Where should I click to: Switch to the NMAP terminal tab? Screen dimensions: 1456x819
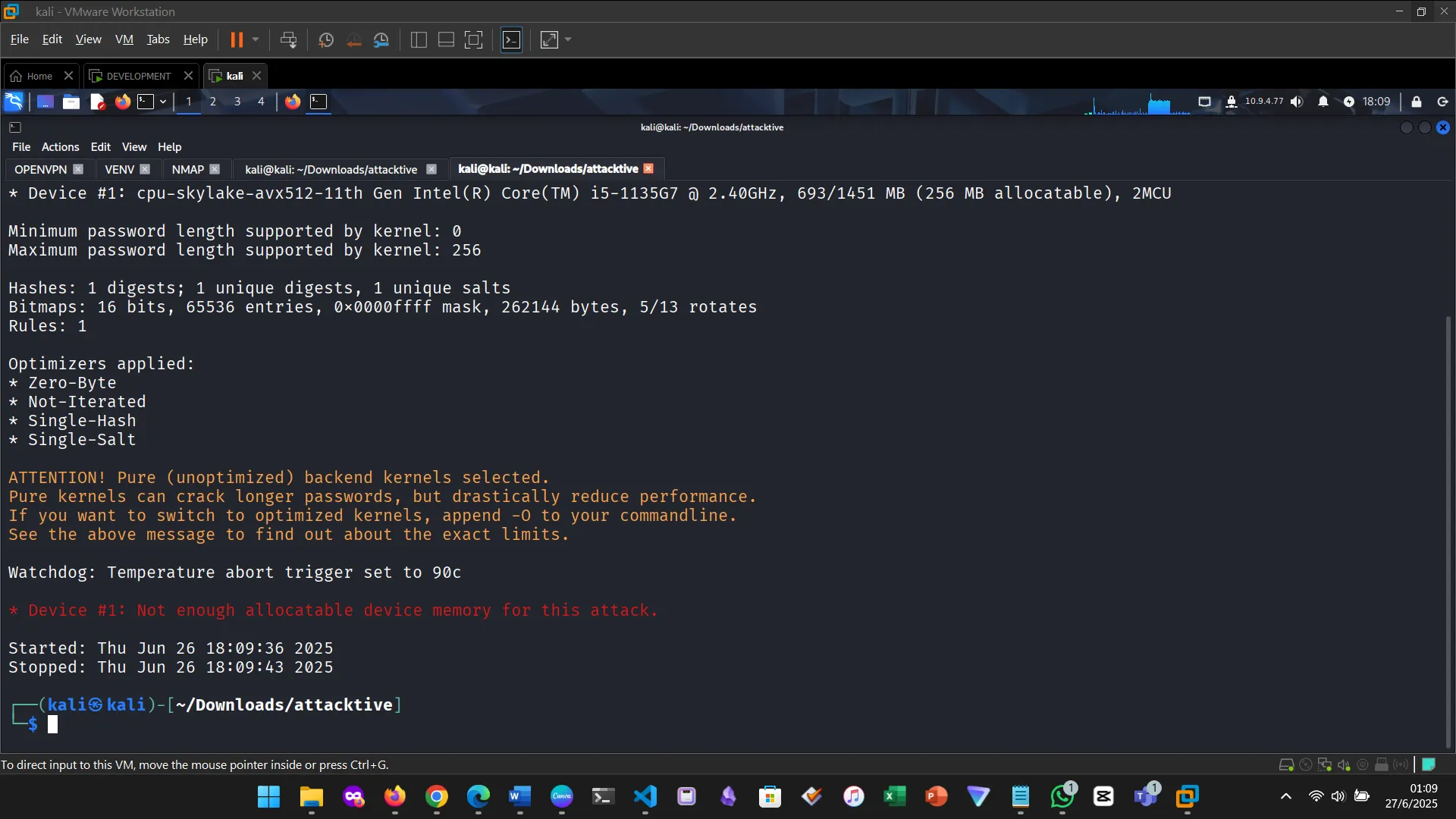point(187,168)
